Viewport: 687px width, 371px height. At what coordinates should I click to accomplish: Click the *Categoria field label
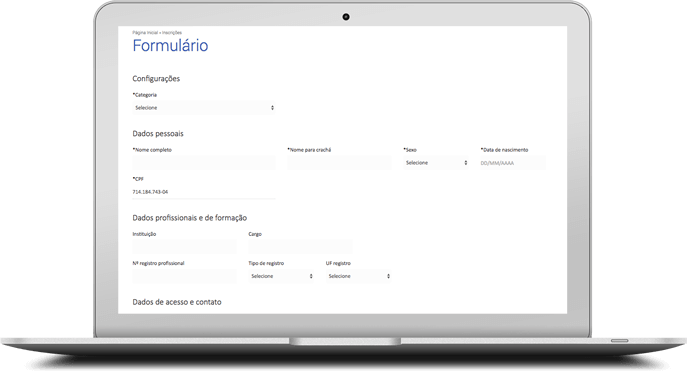pos(145,95)
